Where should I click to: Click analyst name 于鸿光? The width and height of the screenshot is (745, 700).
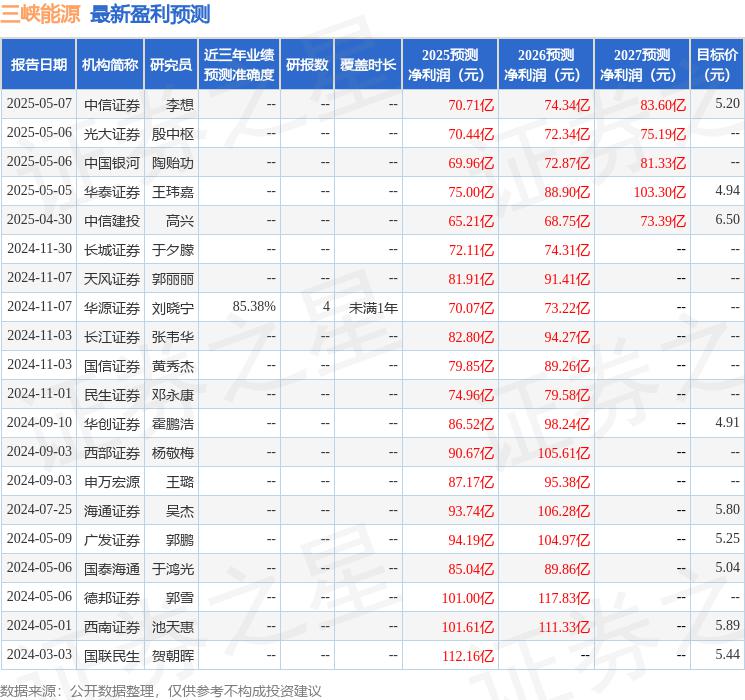click(x=172, y=569)
